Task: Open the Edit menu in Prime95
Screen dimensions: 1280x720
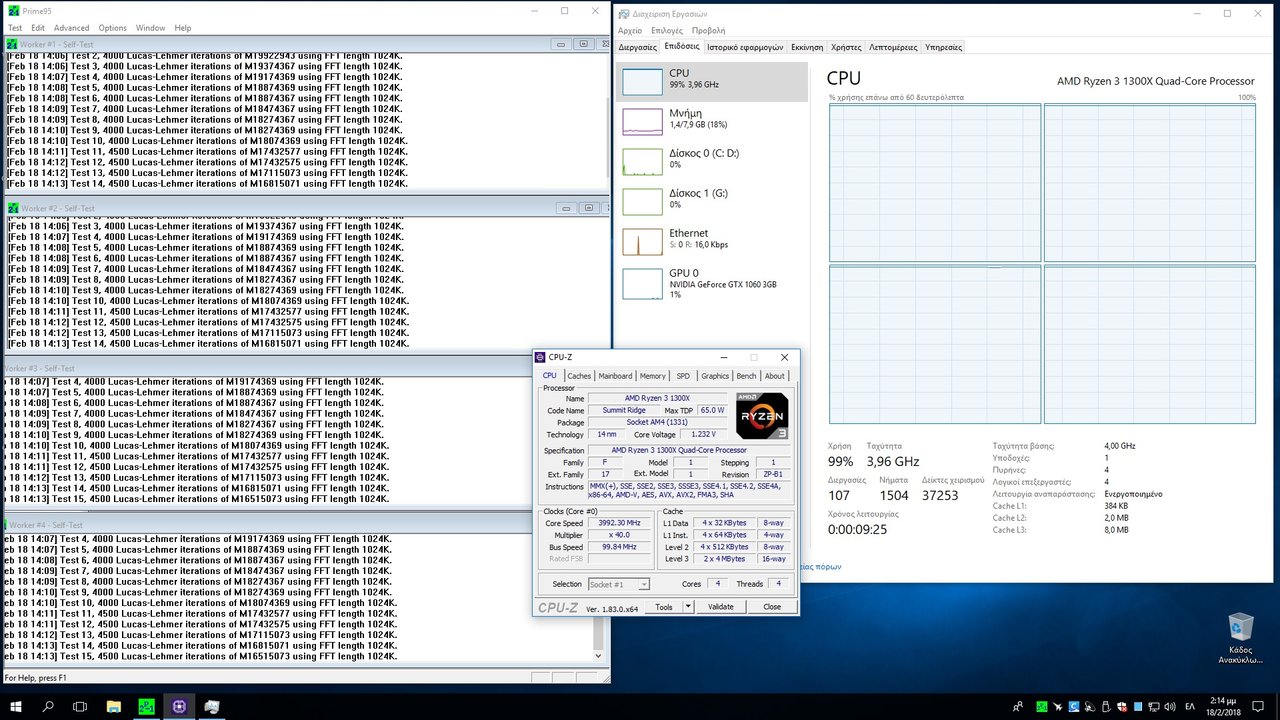Action: coord(38,28)
